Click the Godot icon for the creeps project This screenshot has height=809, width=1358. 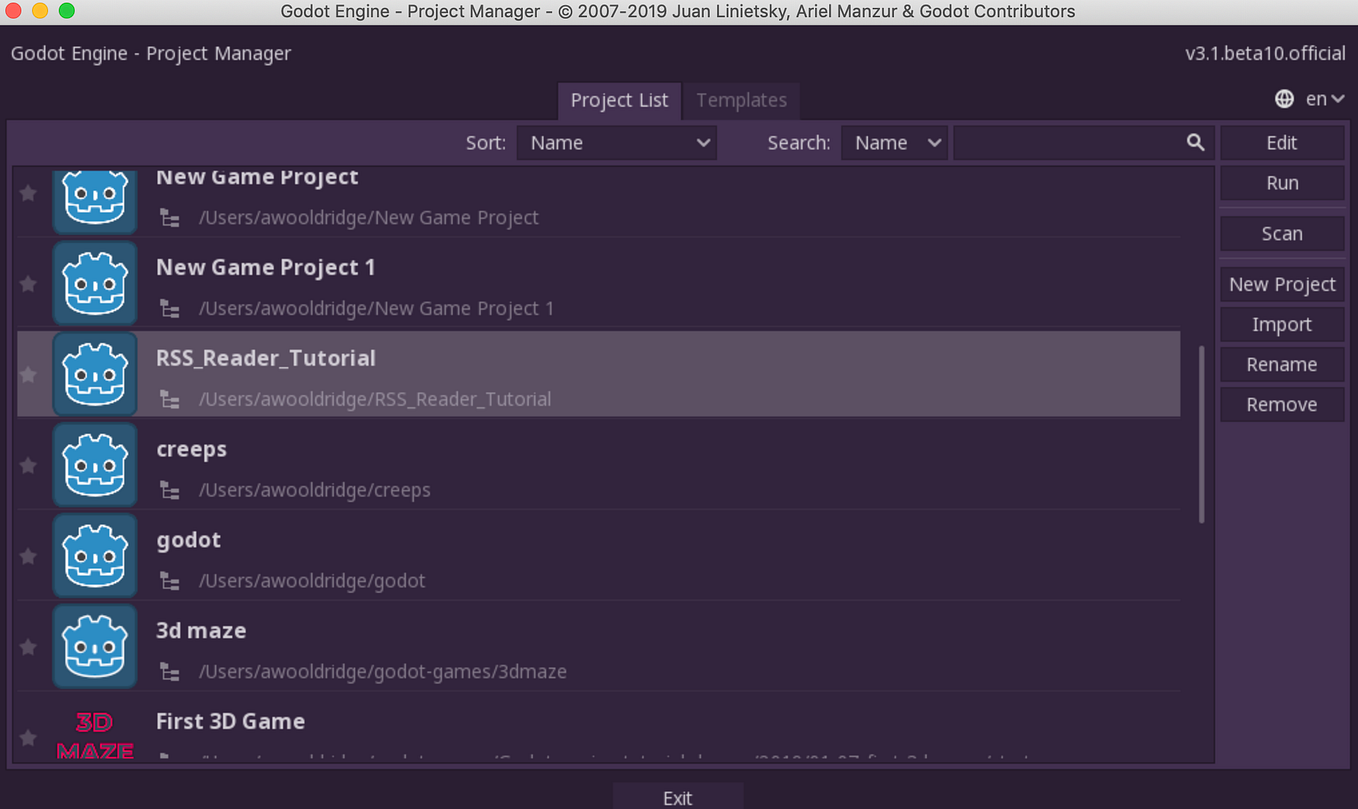(95, 465)
